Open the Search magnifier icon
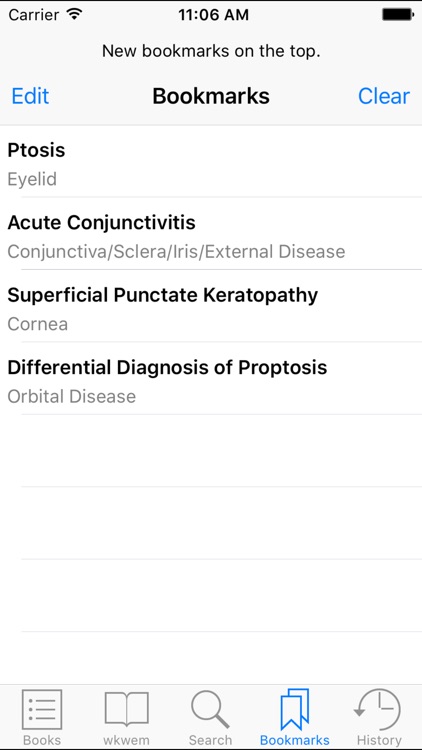Screen dimensions: 422x750 coord(210,710)
